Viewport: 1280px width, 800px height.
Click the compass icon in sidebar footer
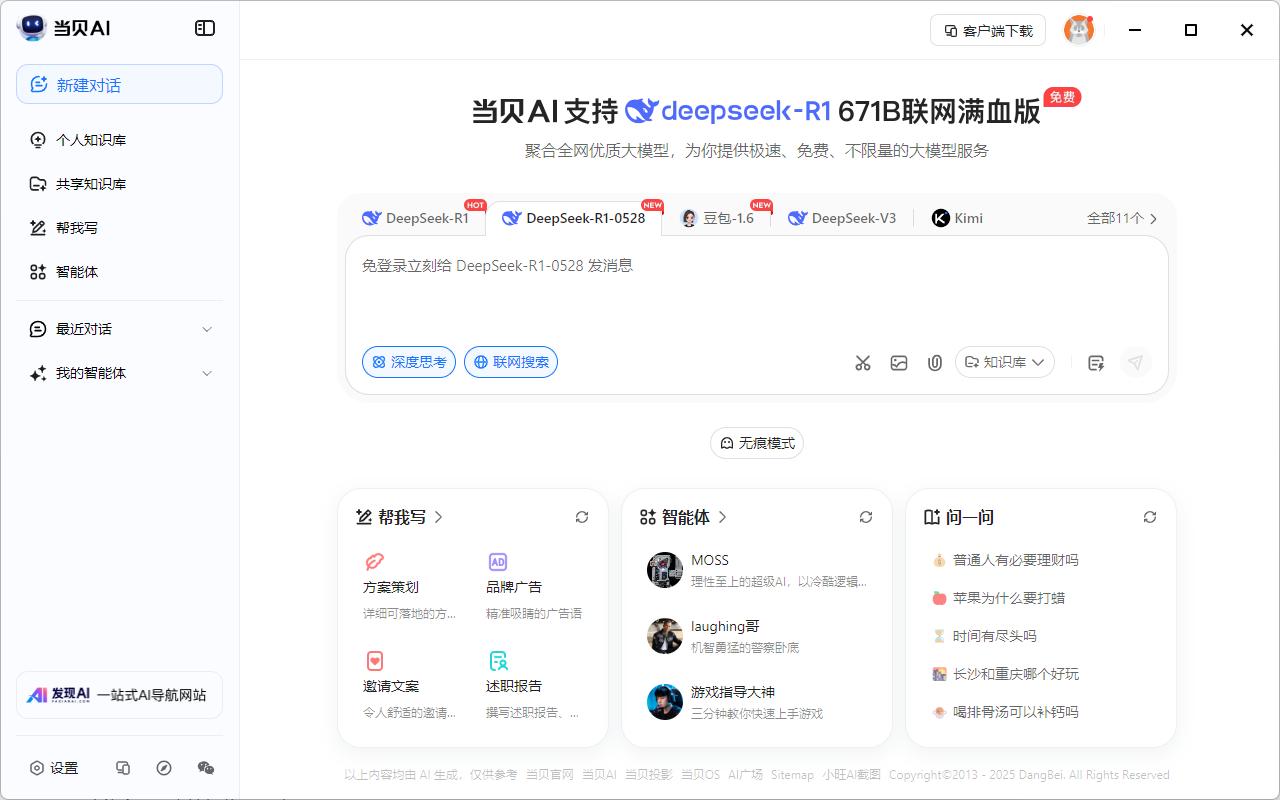coord(164,768)
